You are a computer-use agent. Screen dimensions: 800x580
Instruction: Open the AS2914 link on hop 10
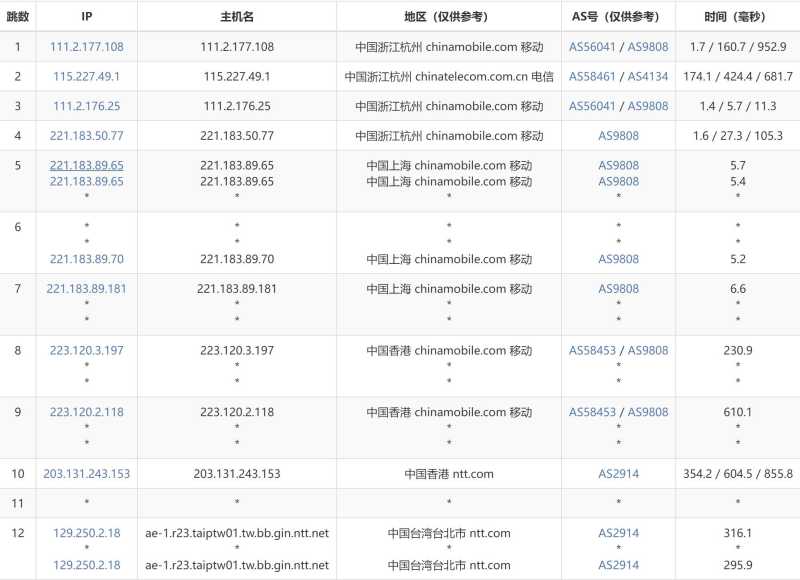click(x=618, y=474)
